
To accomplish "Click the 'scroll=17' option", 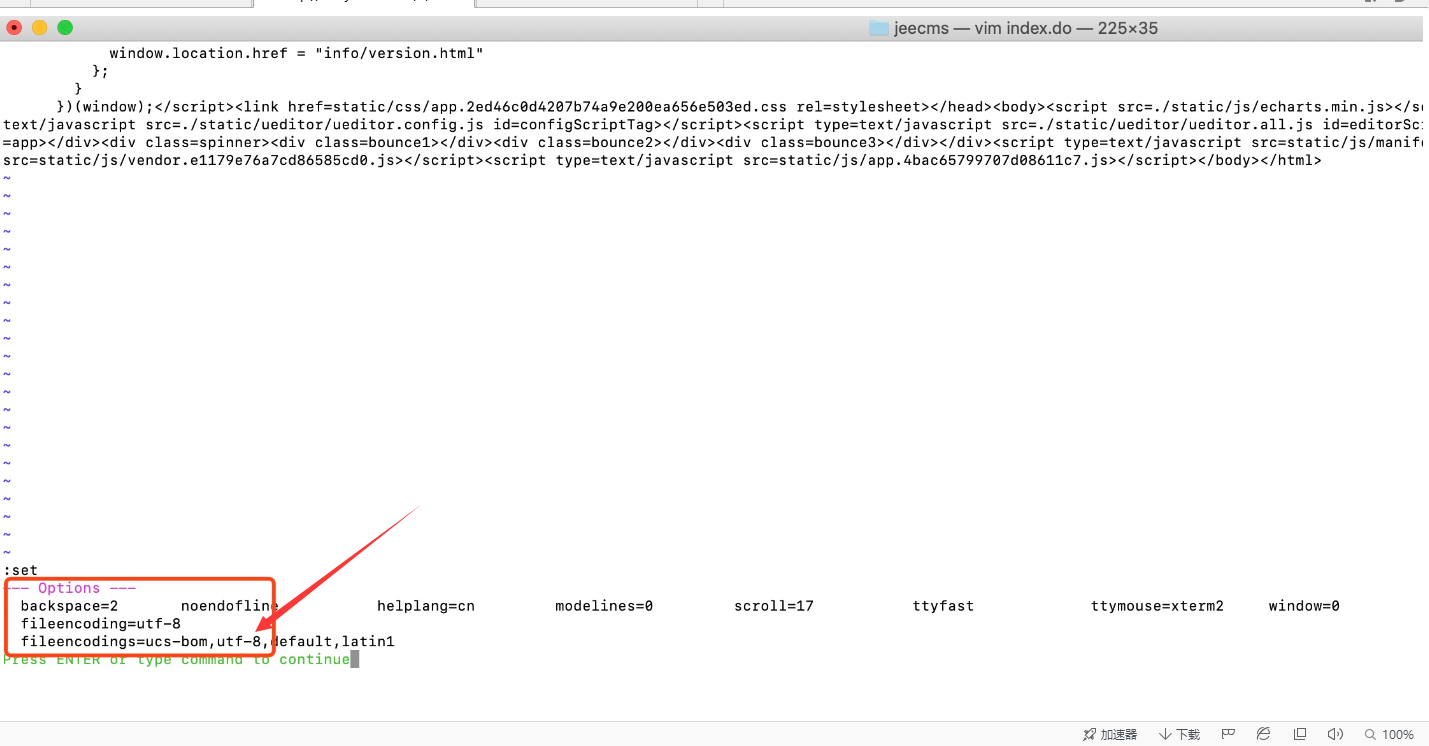I will pyautogui.click(x=774, y=606).
